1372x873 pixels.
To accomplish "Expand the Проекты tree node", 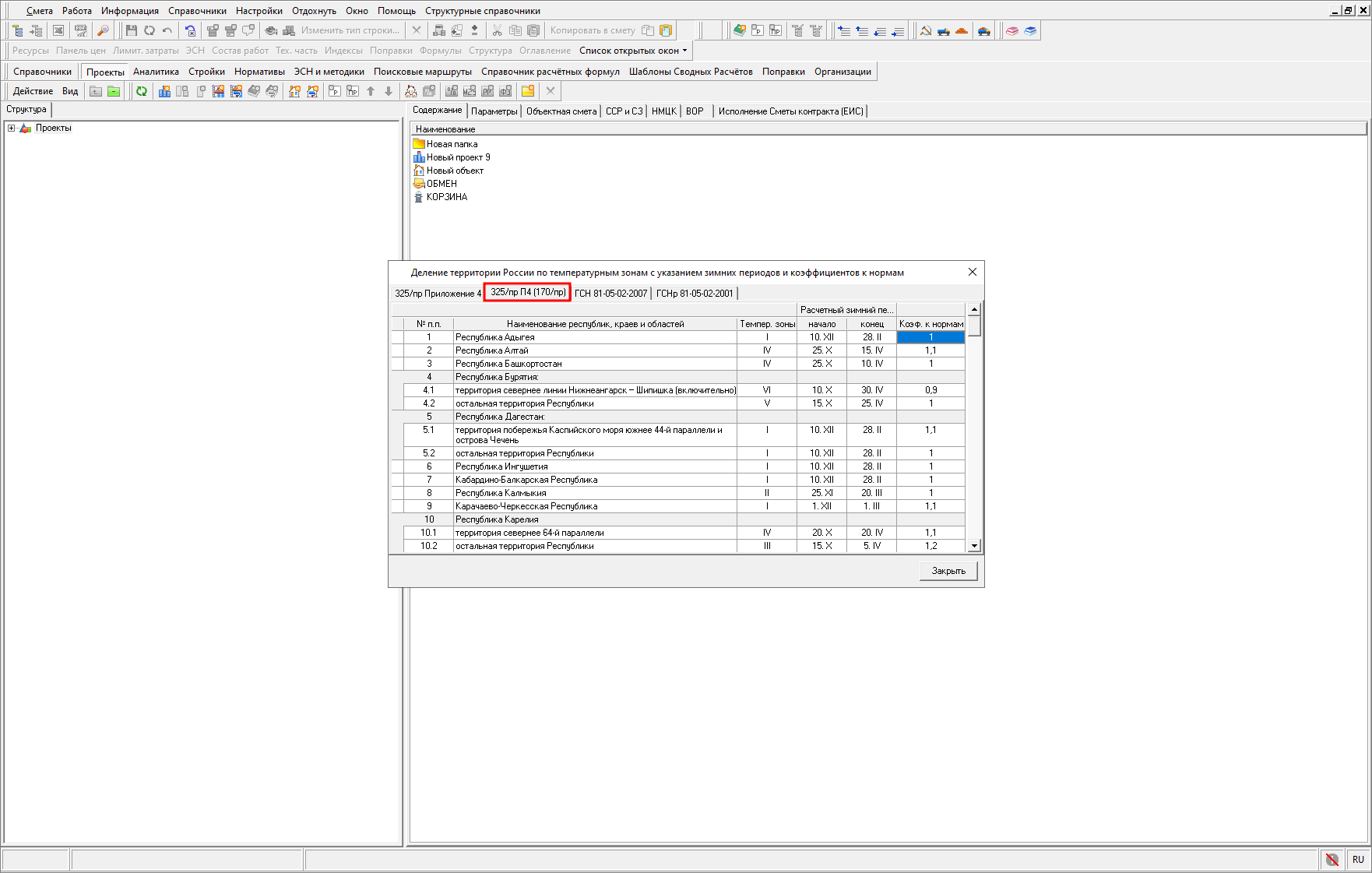I will pos(11,128).
